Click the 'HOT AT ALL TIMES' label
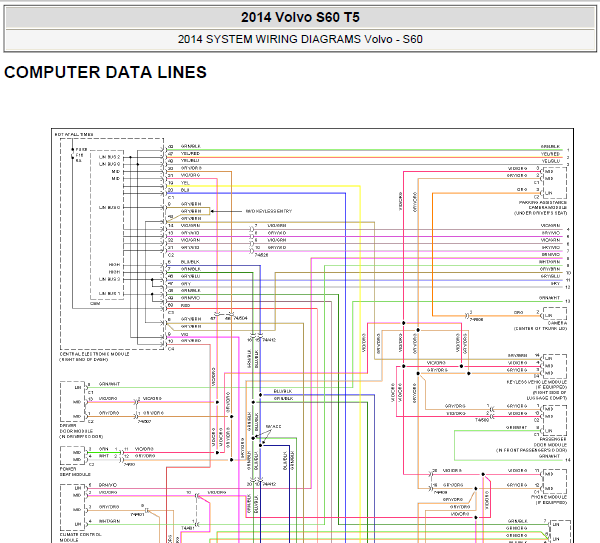600x543 pixels. point(74,135)
